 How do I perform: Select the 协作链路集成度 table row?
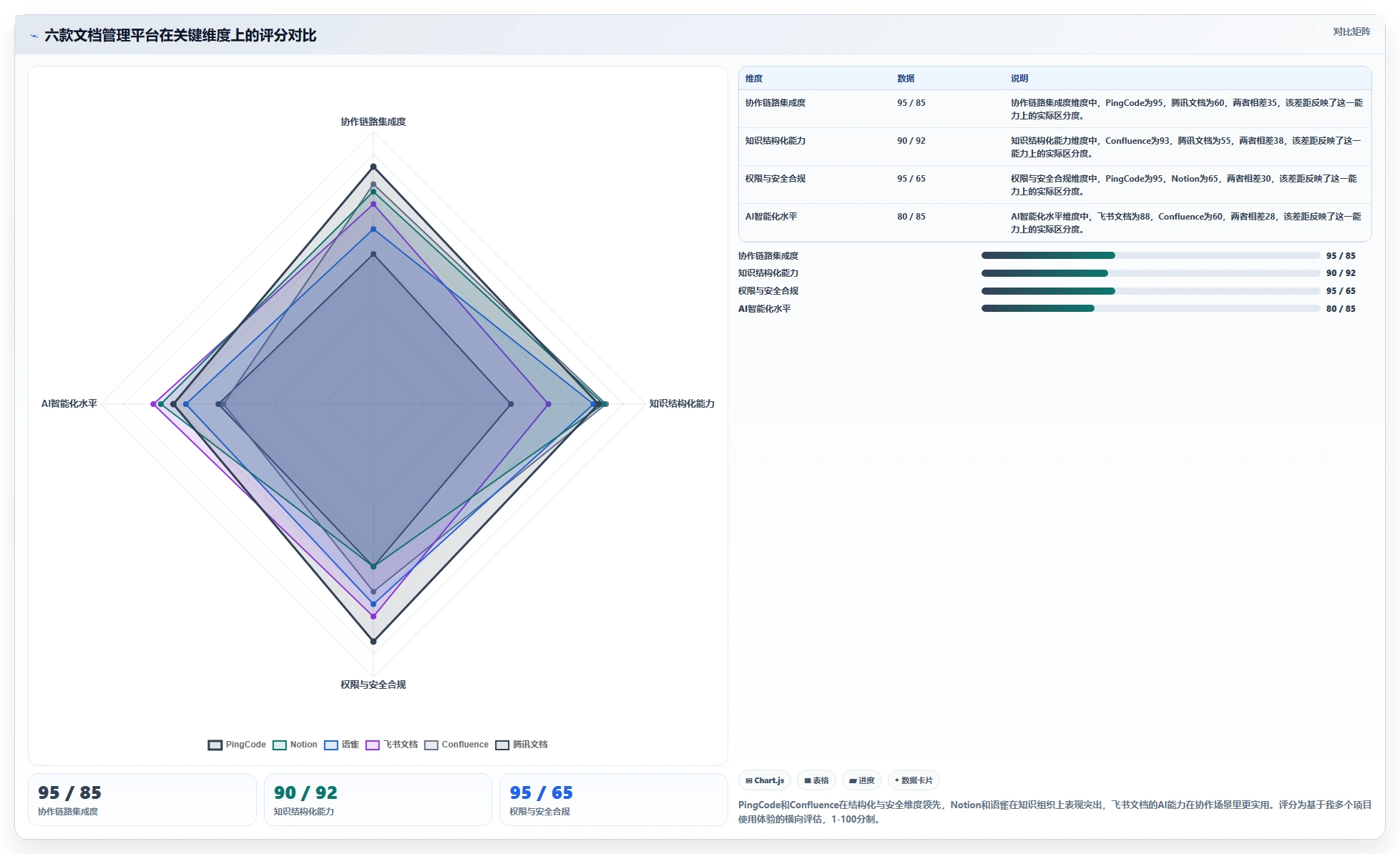(x=1054, y=109)
